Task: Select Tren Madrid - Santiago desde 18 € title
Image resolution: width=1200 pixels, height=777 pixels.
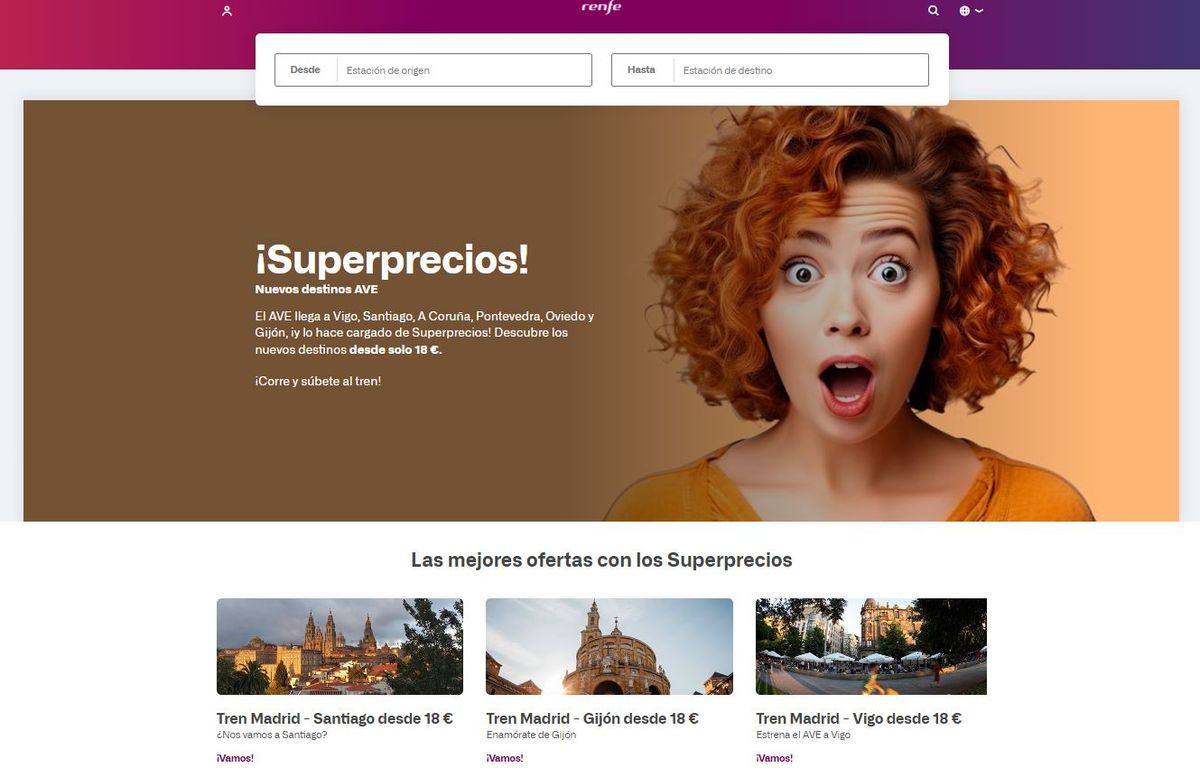Action: click(334, 718)
